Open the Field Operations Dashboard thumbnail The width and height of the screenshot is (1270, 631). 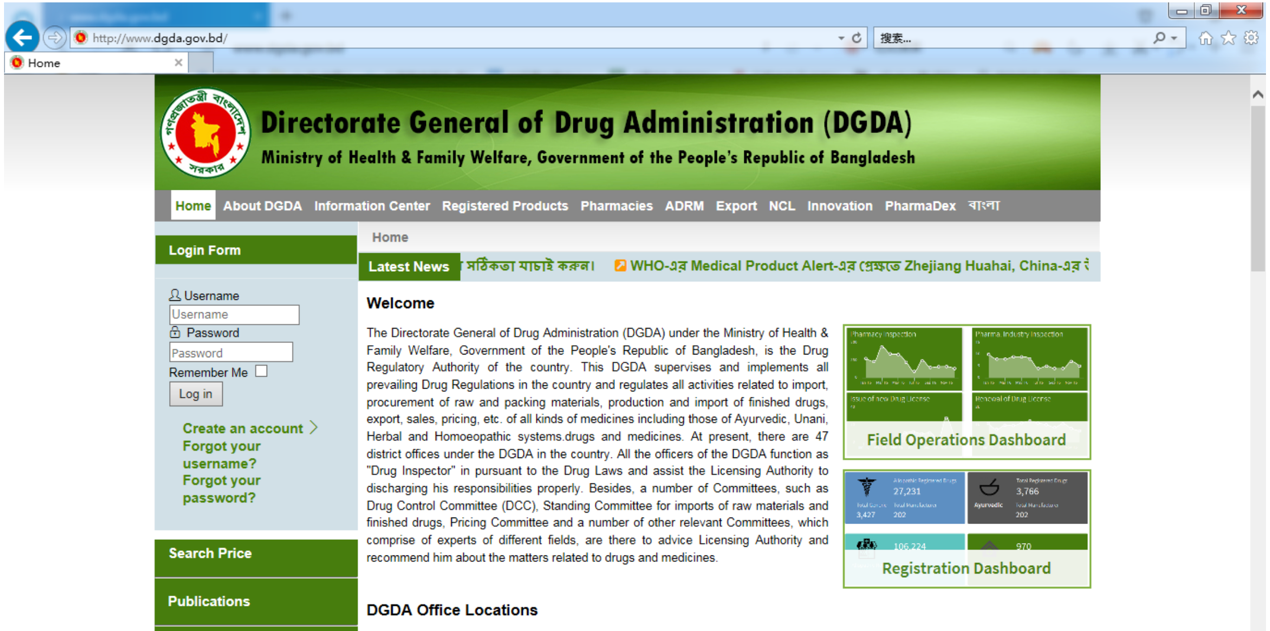(x=966, y=392)
